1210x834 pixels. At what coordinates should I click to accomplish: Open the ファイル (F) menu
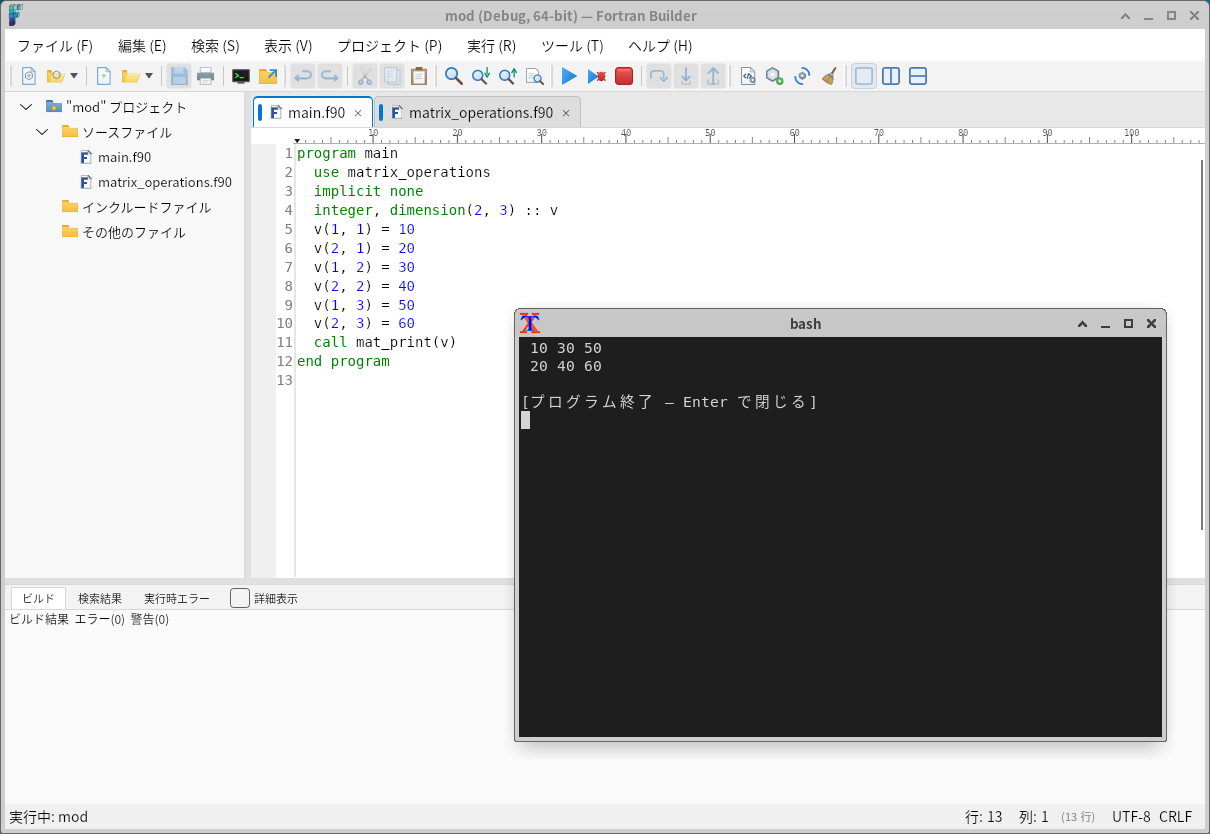click(x=55, y=46)
